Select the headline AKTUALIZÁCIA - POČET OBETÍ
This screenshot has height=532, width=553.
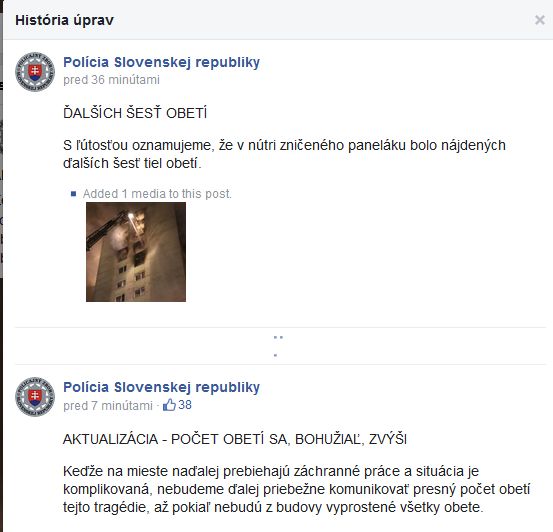pyautogui.click(x=235, y=439)
